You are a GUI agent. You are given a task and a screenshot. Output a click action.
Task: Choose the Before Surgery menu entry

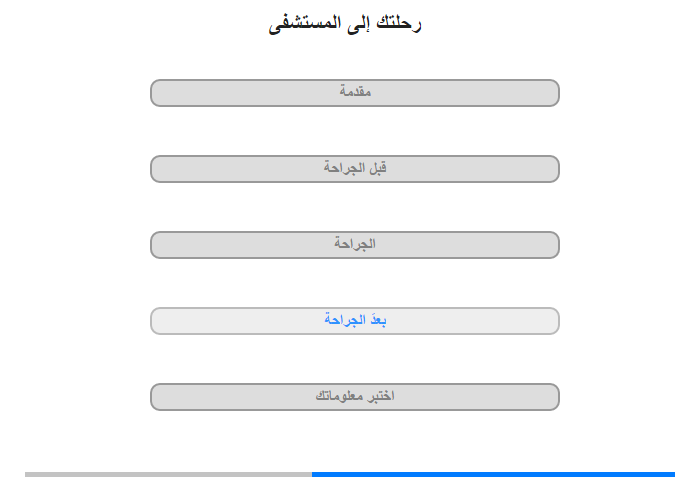coord(354,169)
